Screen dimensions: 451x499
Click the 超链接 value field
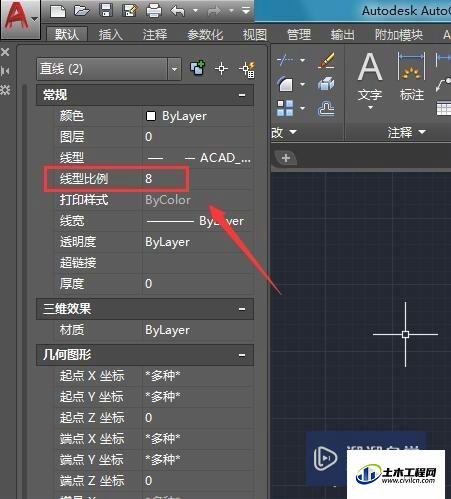click(198, 263)
